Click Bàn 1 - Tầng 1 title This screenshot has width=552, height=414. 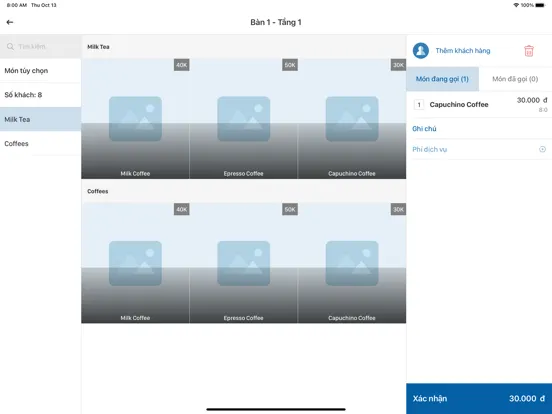(x=276, y=22)
